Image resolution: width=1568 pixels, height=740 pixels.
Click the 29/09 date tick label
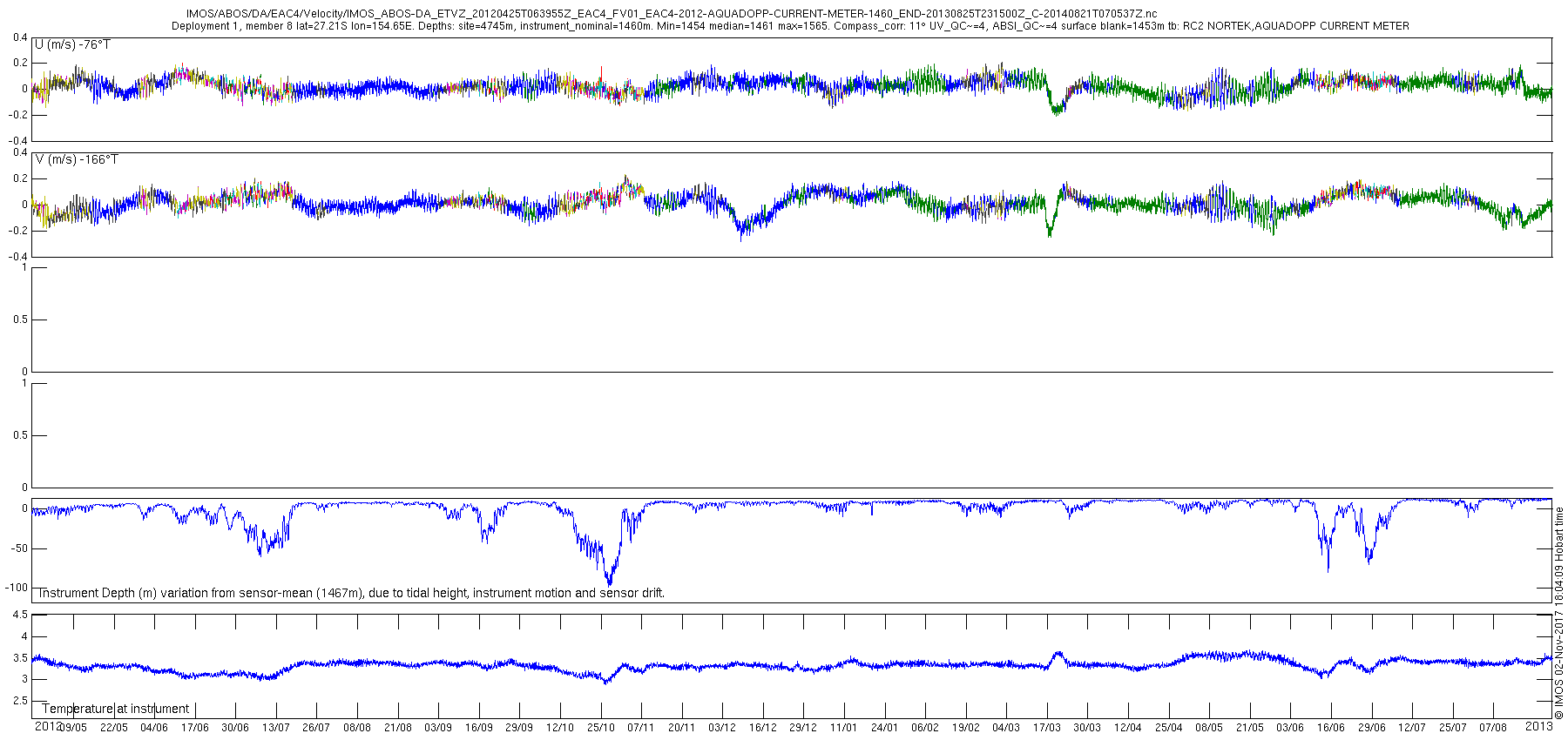coord(519,728)
